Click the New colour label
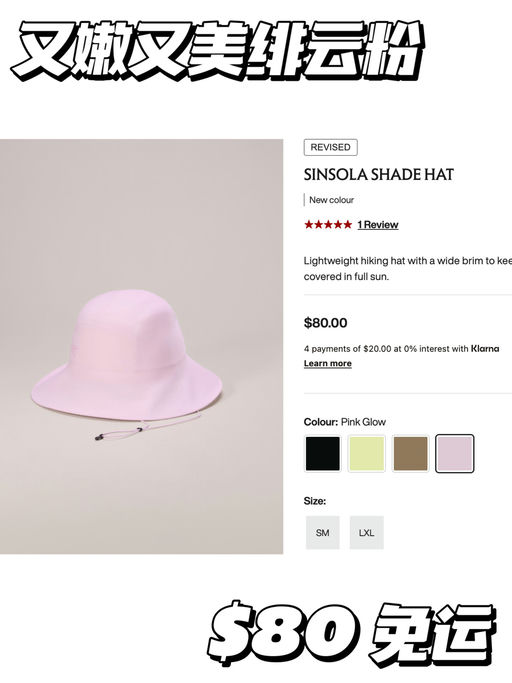 coord(331,200)
